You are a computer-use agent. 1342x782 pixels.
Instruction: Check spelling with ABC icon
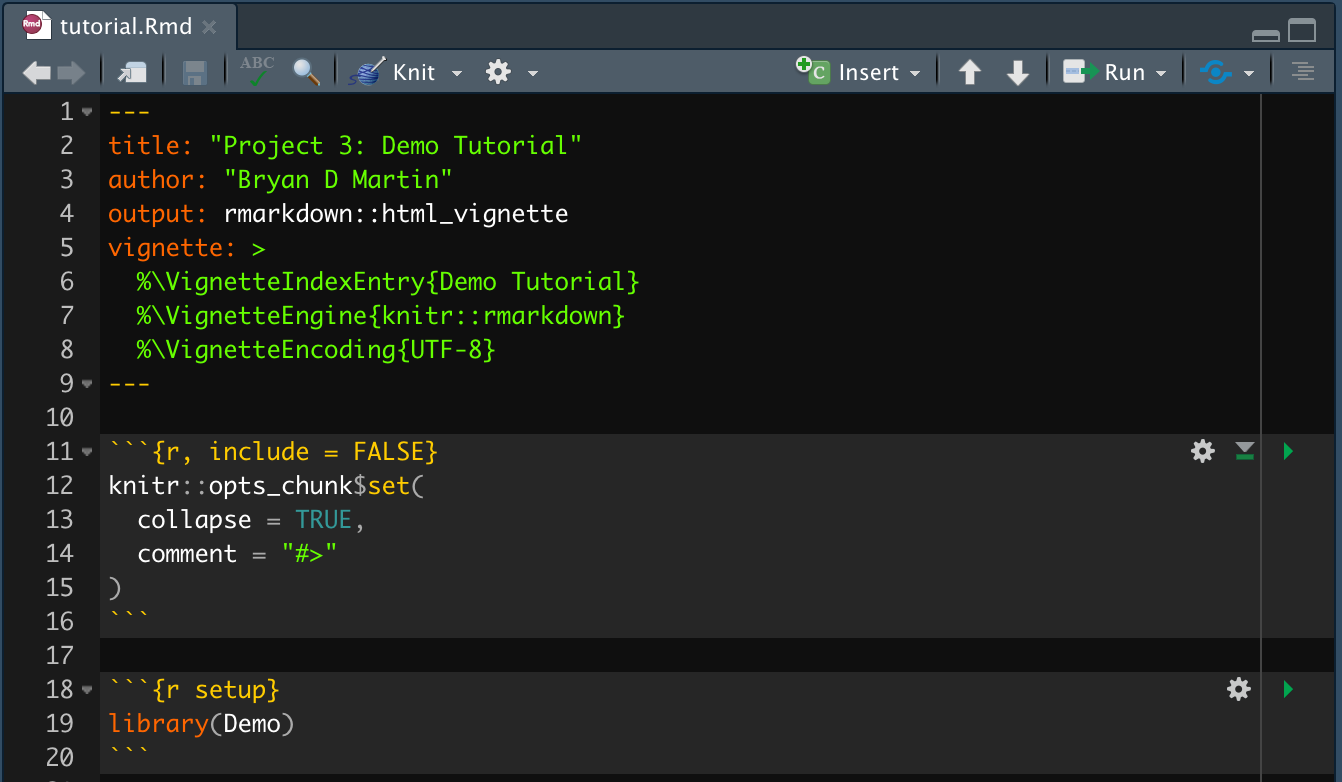[257, 71]
